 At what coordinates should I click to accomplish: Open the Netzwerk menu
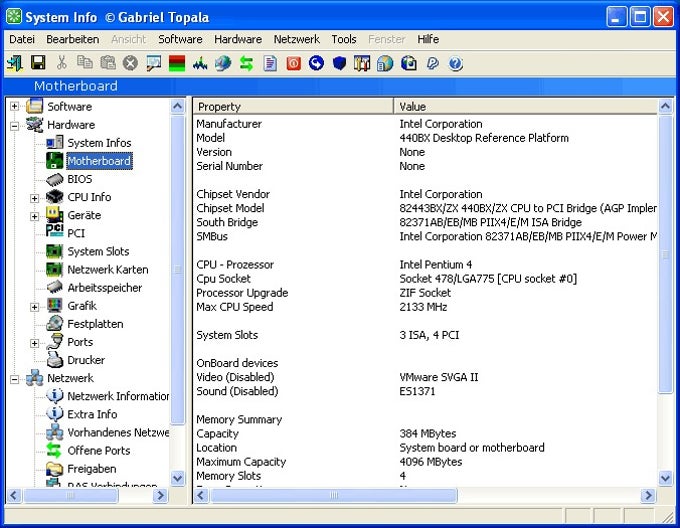[x=296, y=39]
